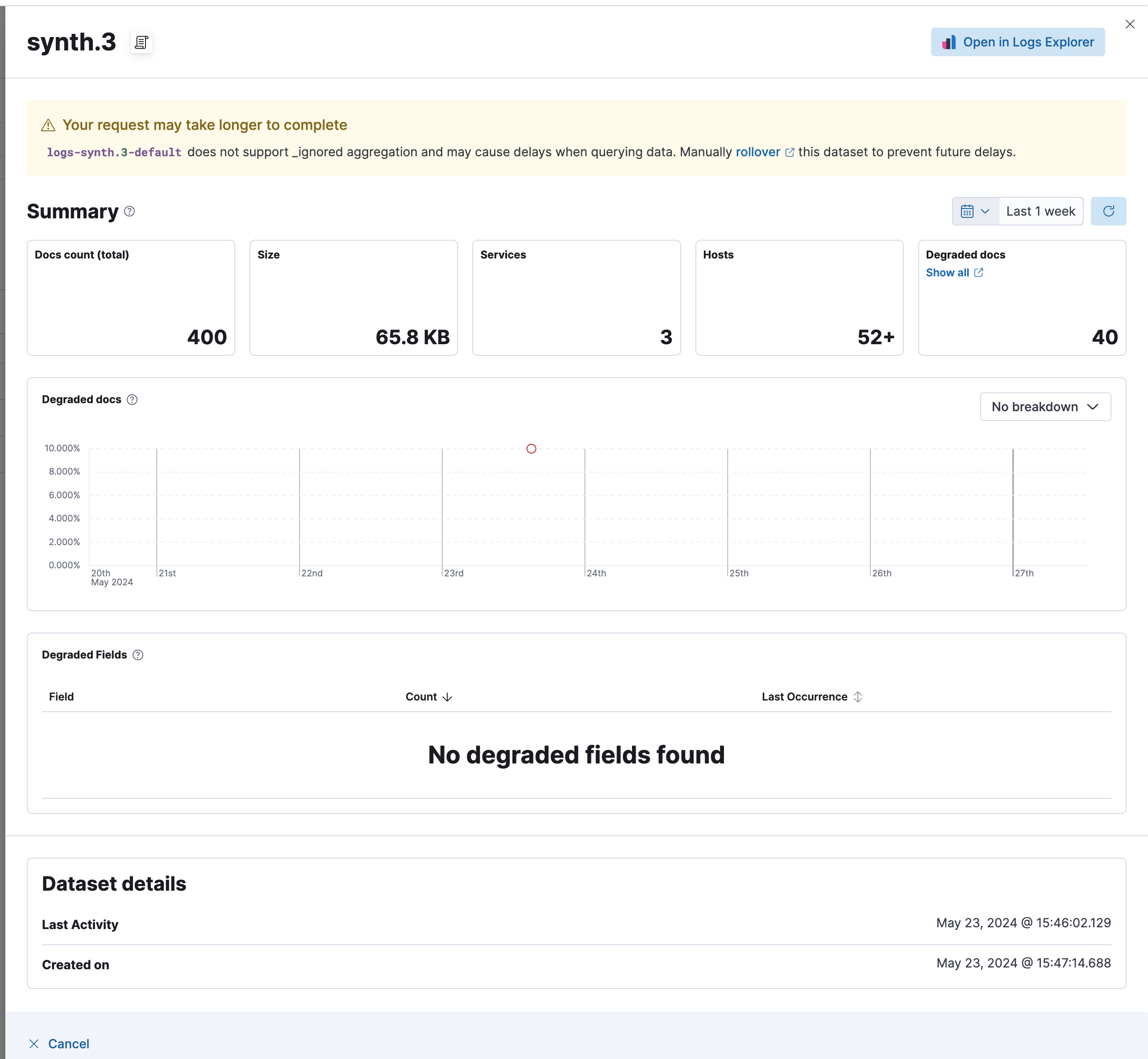
Task: Sort table by Last Occurrence
Action: 812,697
